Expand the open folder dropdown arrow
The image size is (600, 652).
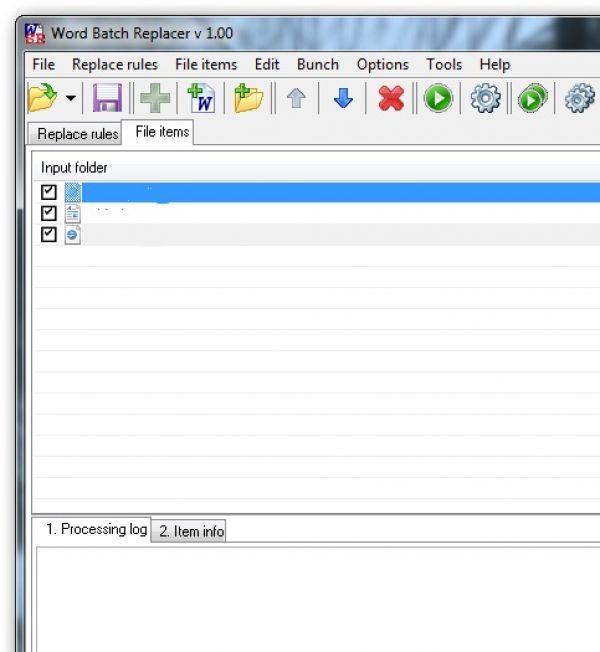(x=71, y=99)
